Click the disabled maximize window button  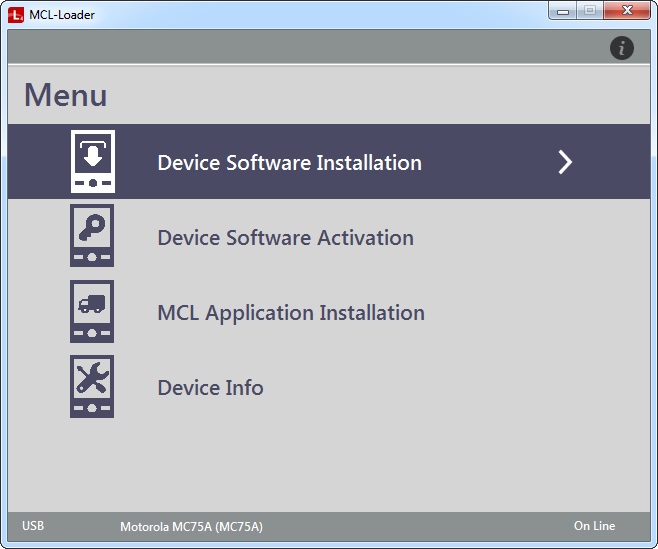tap(590, 10)
